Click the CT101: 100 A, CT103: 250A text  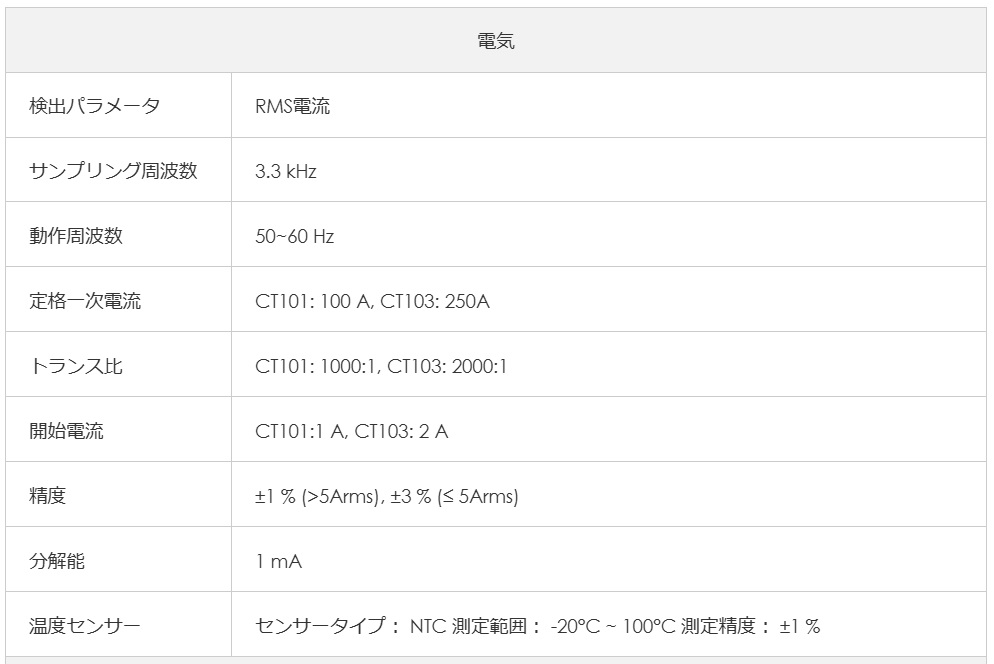tap(372, 301)
